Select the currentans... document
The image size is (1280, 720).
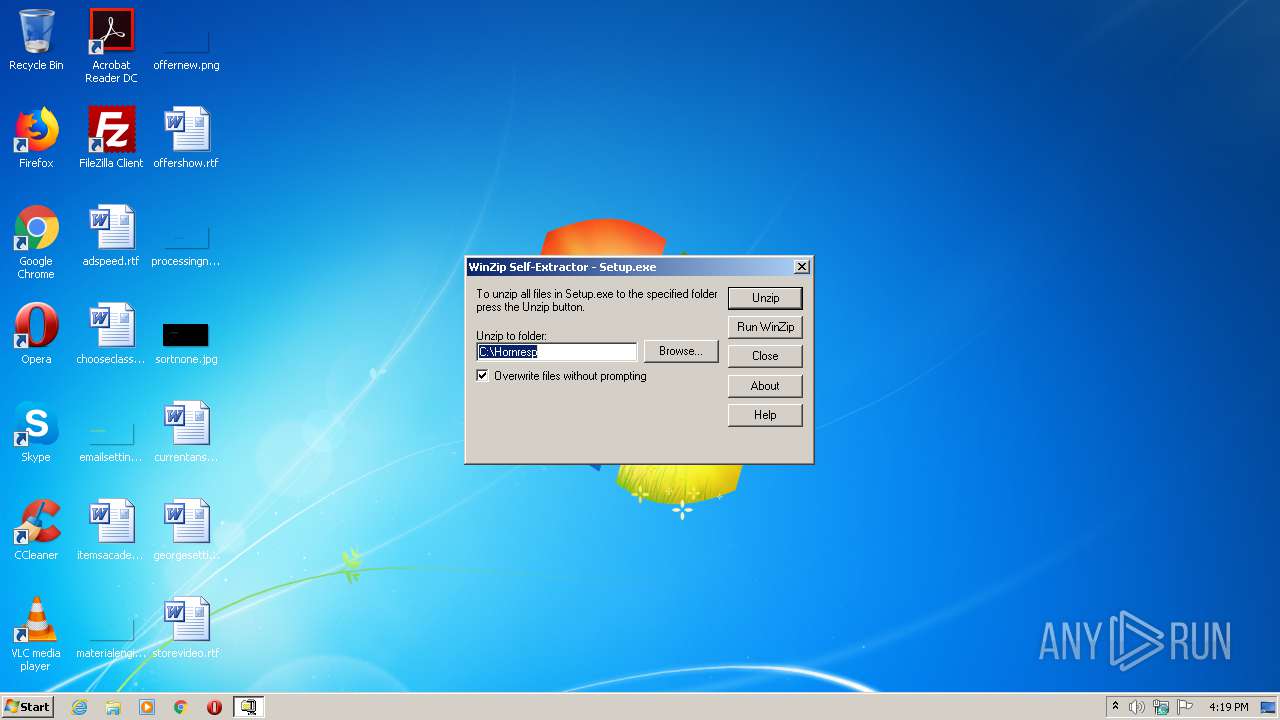(x=186, y=432)
